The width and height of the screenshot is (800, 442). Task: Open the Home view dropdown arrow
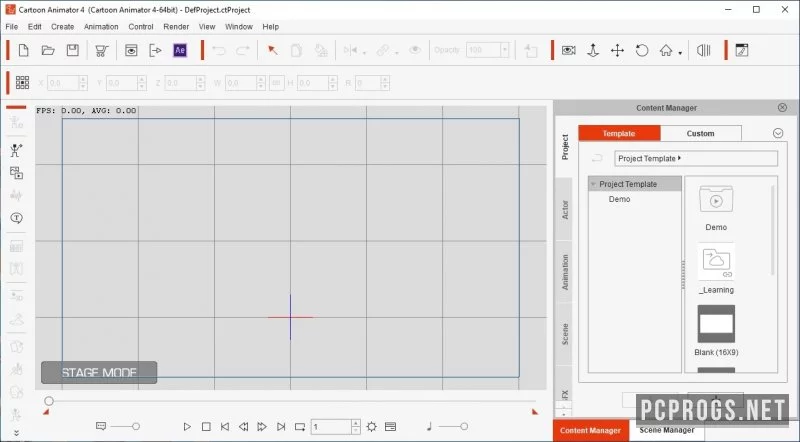click(680, 53)
